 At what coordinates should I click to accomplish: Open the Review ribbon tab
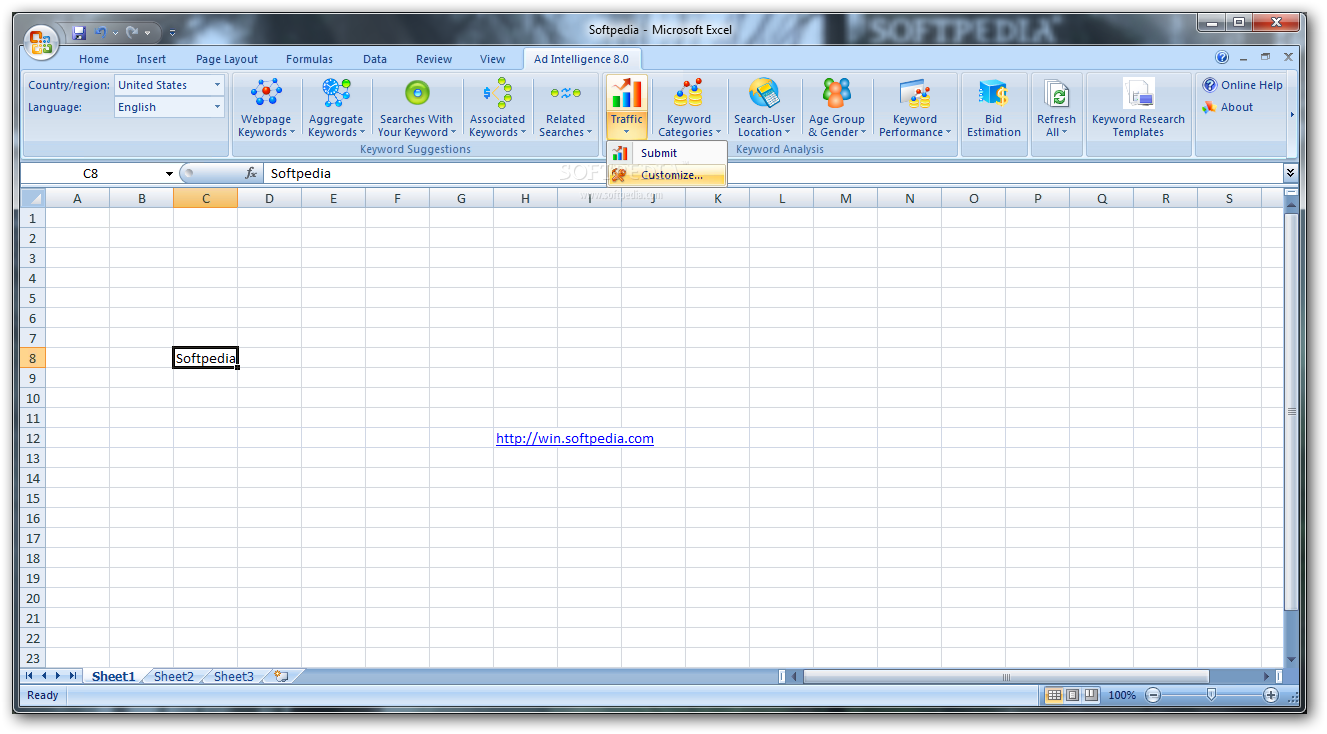coord(434,59)
